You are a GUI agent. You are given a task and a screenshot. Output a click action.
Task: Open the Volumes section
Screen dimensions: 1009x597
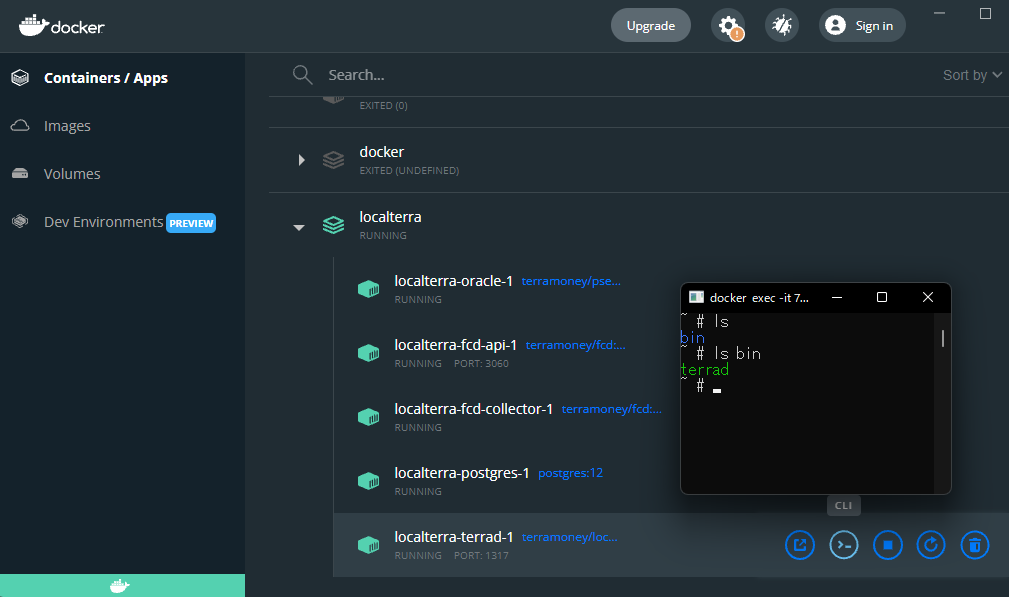(x=72, y=174)
